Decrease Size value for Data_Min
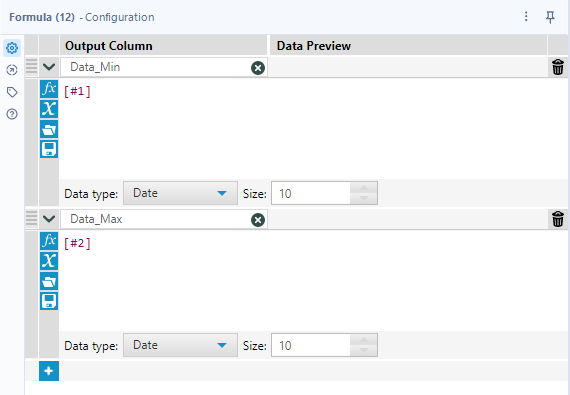The height and width of the screenshot is (395, 570). pyautogui.click(x=364, y=198)
